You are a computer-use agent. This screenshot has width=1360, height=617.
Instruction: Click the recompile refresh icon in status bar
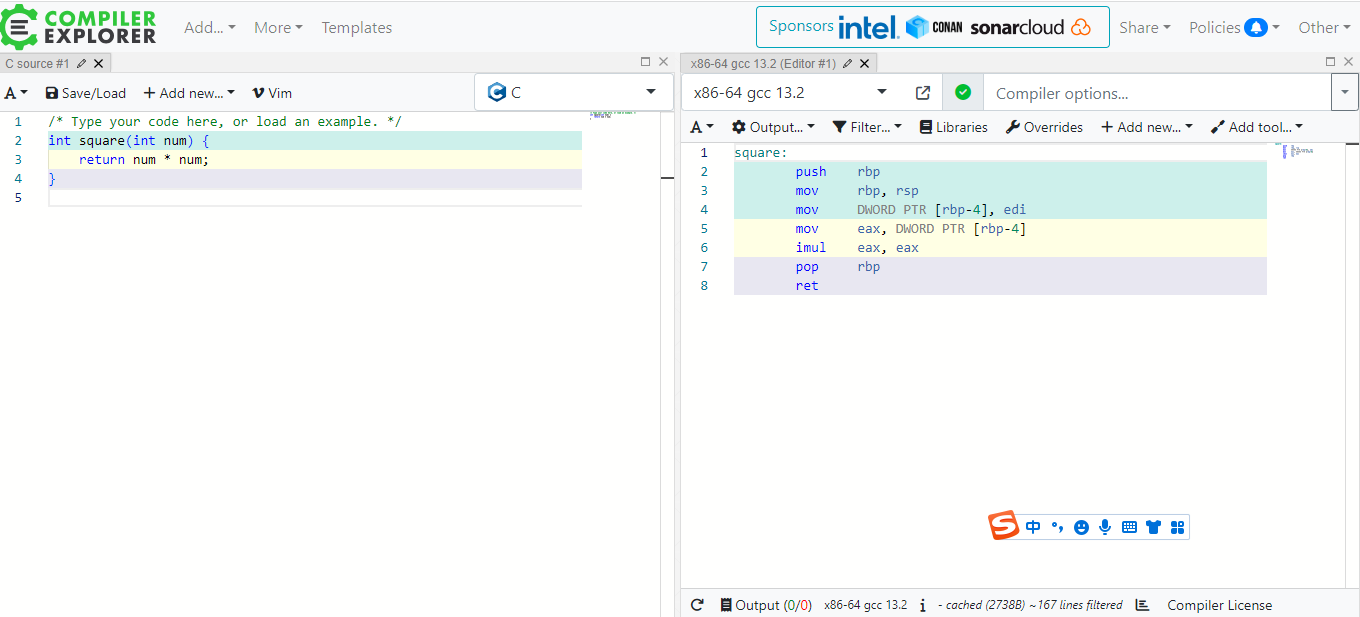tap(697, 605)
